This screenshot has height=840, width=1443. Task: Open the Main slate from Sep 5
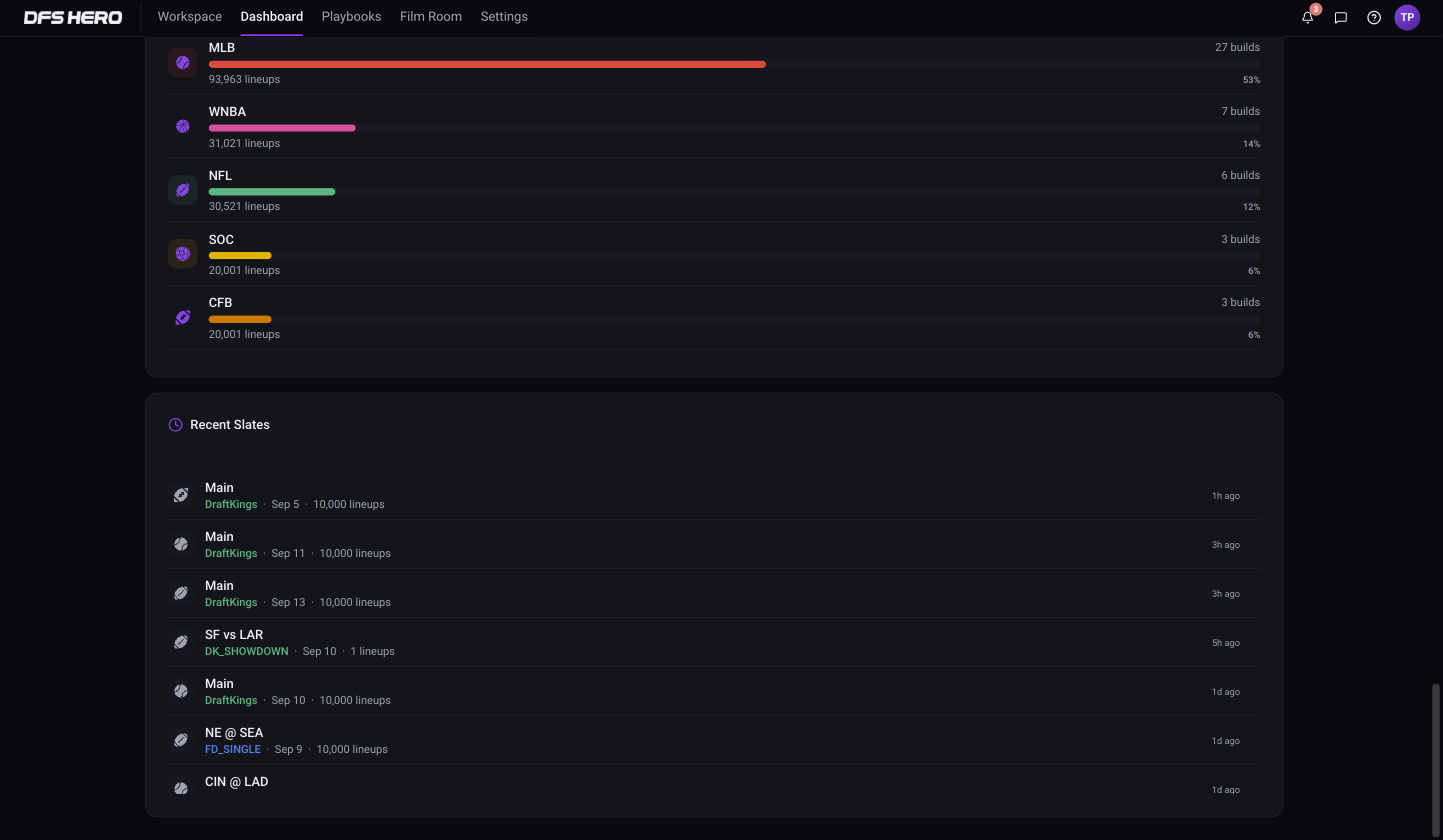(x=714, y=495)
